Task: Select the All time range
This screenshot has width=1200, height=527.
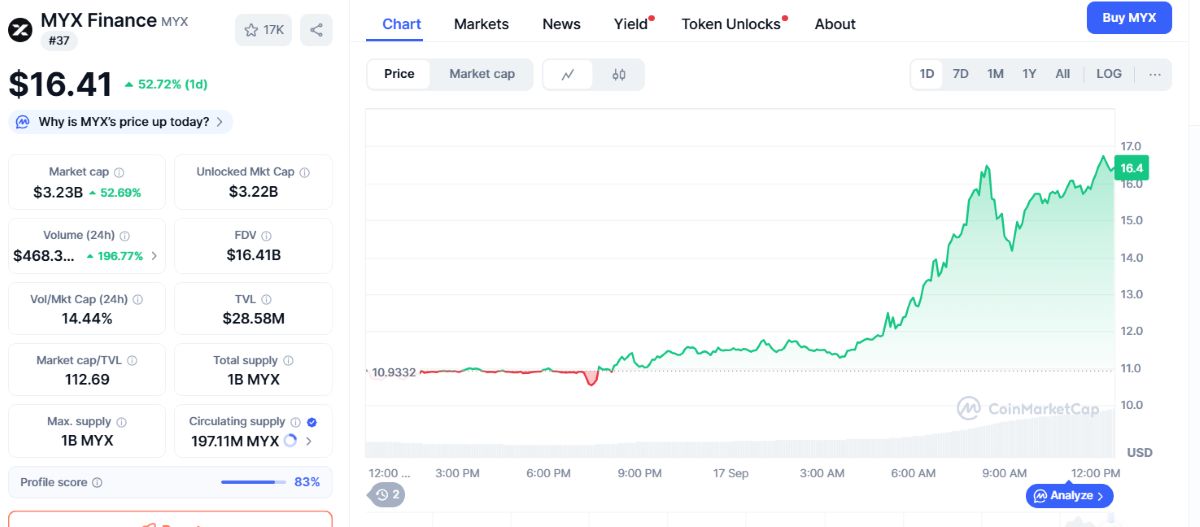Action: click(x=1062, y=74)
